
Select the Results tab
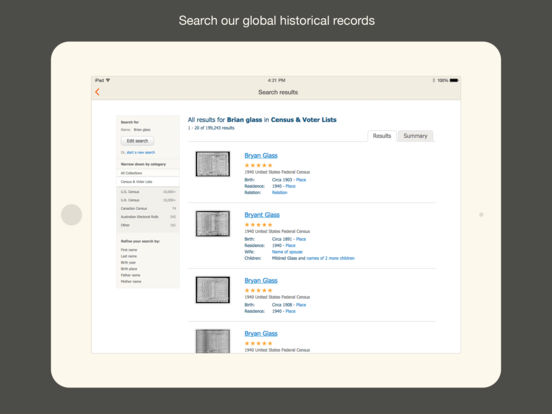[x=382, y=136]
